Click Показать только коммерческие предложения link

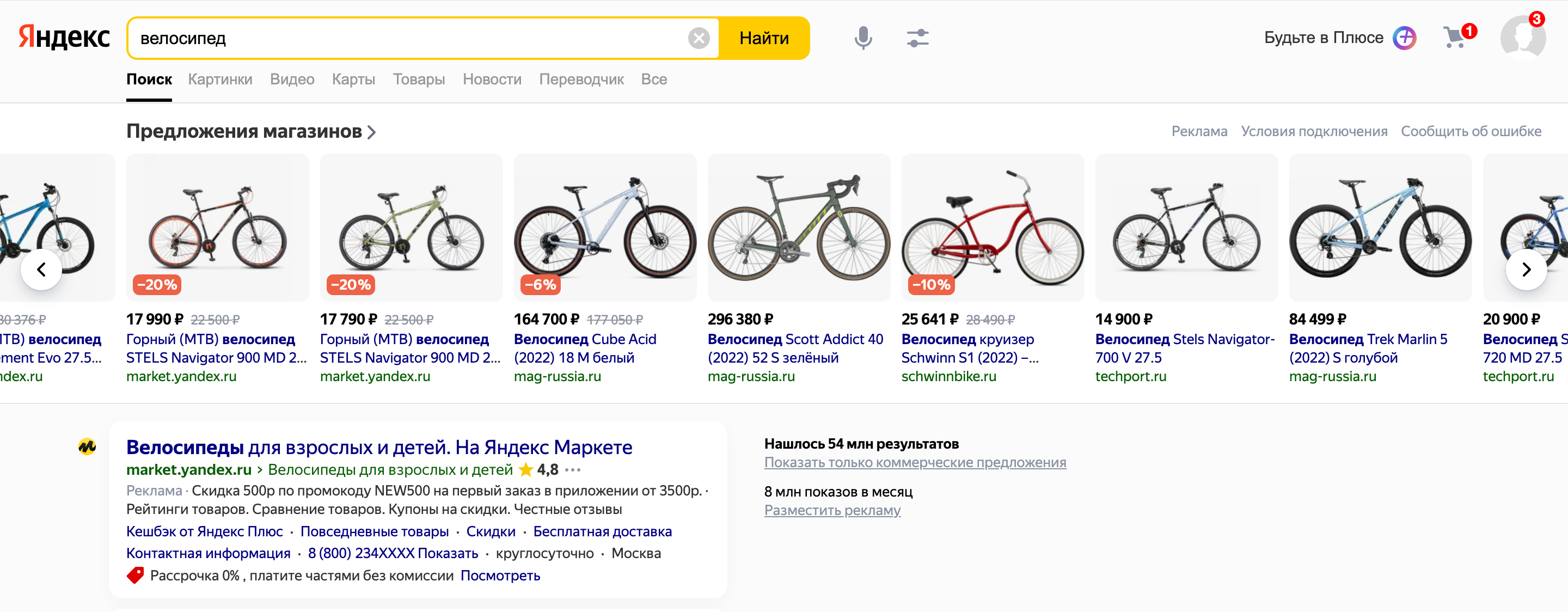[914, 462]
